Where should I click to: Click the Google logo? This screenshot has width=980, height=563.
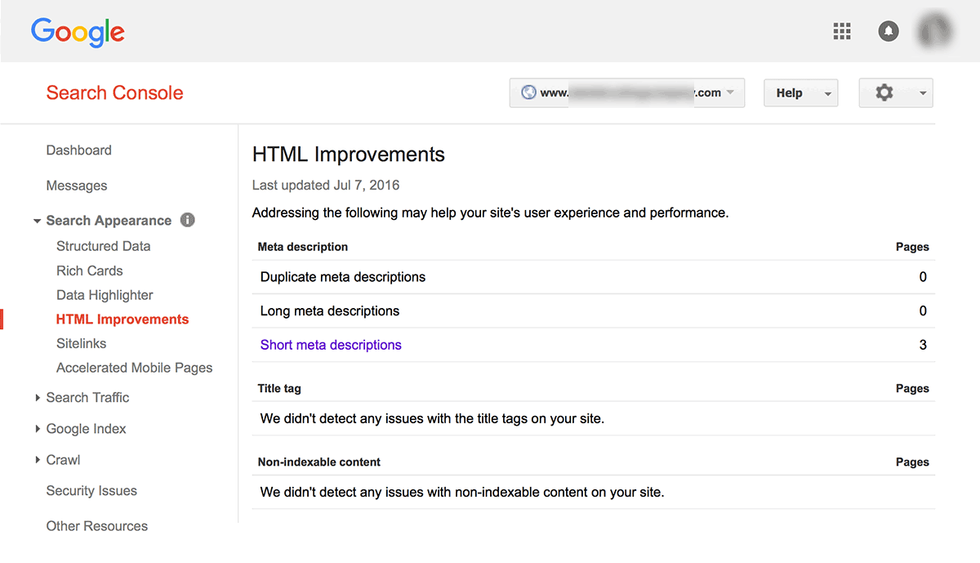pyautogui.click(x=78, y=32)
